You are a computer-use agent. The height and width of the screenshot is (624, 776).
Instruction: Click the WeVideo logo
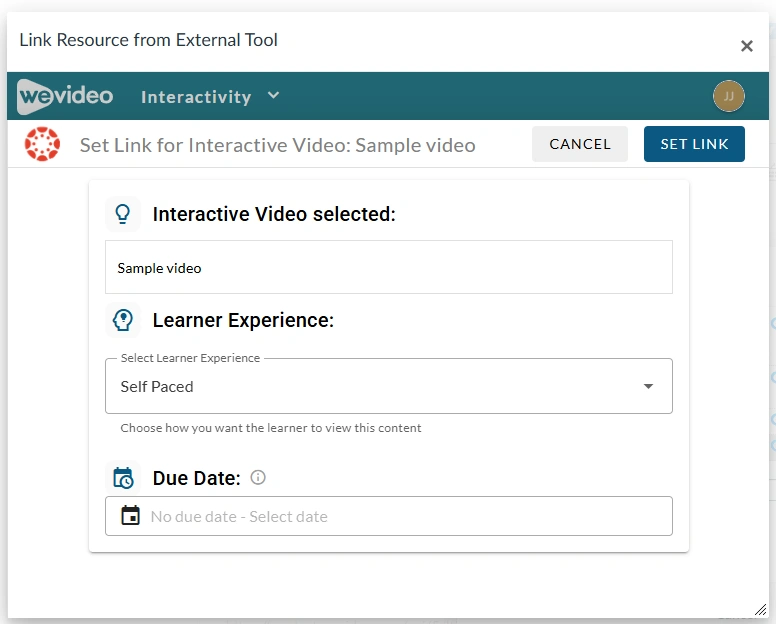[x=65, y=96]
